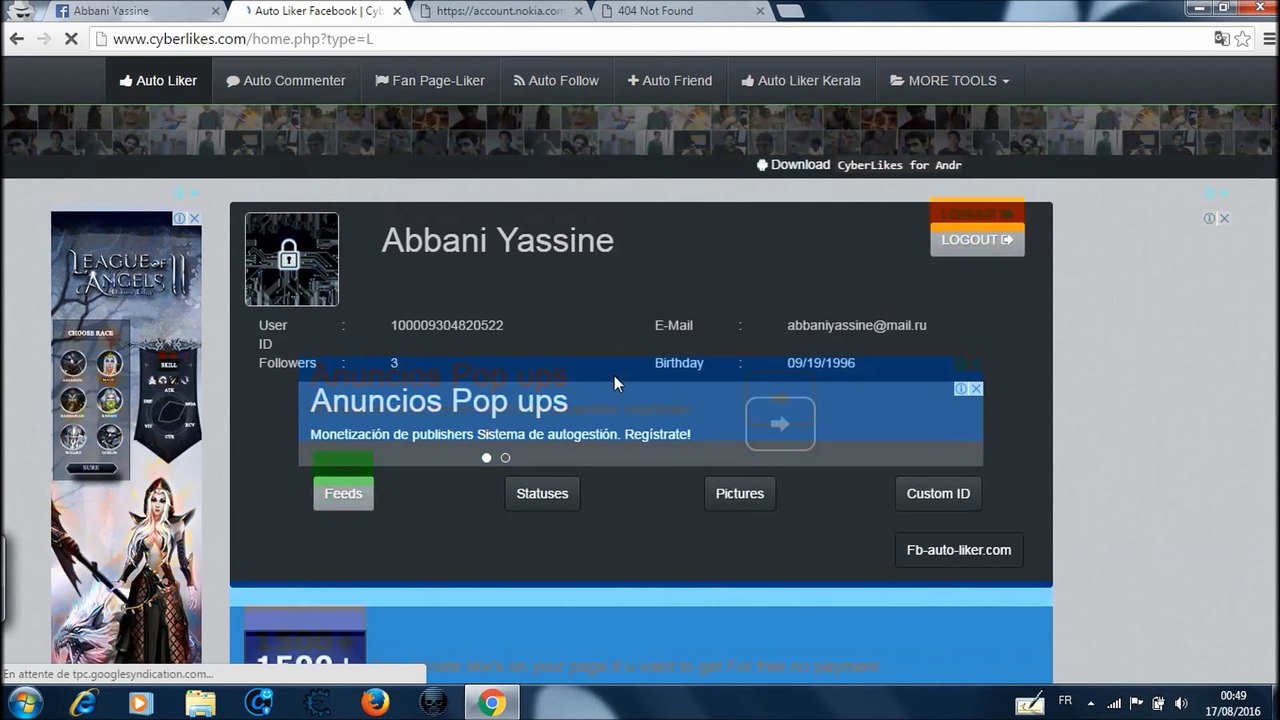Open the Auto Follow menu item

pos(556,81)
